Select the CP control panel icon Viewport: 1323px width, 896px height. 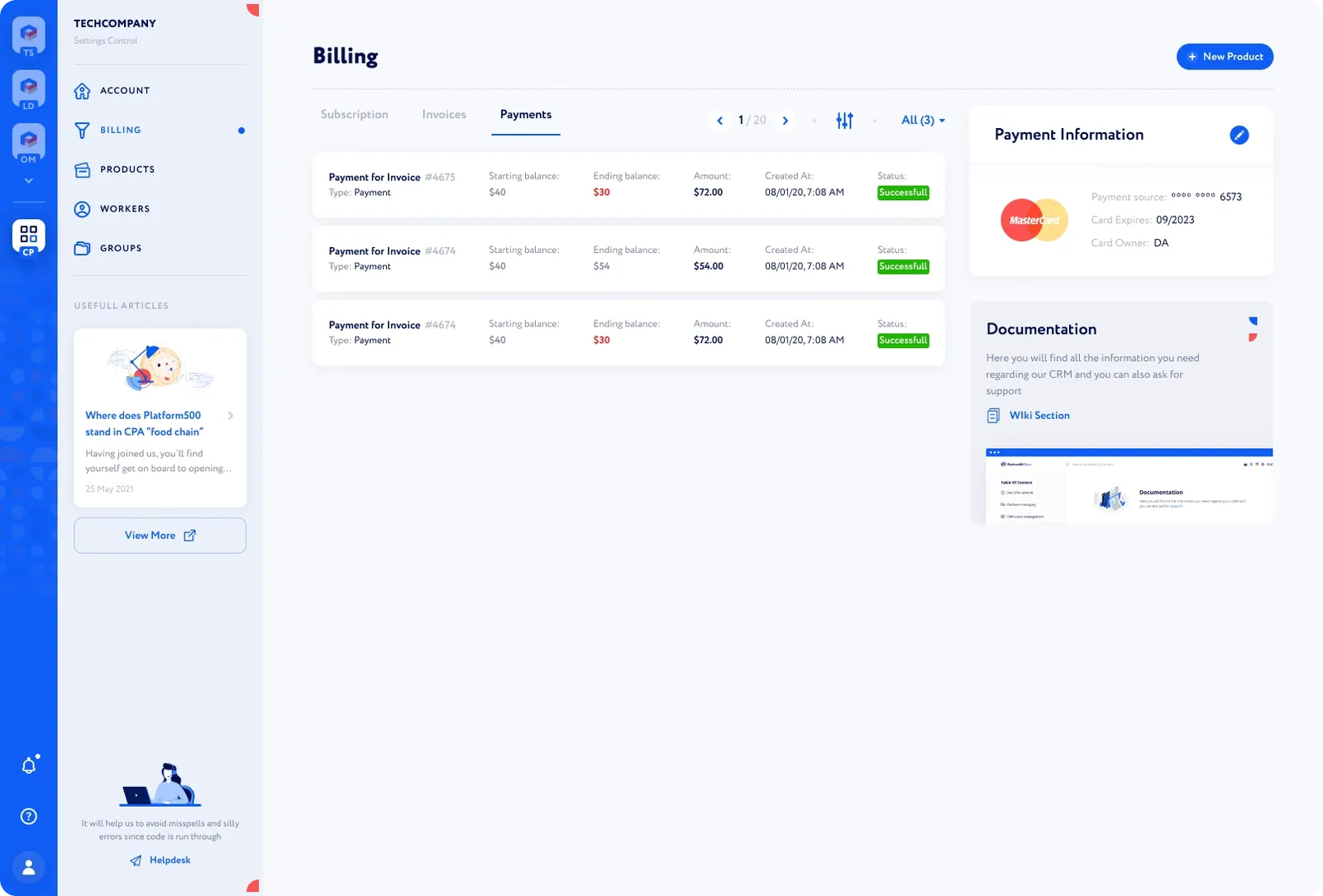(x=29, y=238)
